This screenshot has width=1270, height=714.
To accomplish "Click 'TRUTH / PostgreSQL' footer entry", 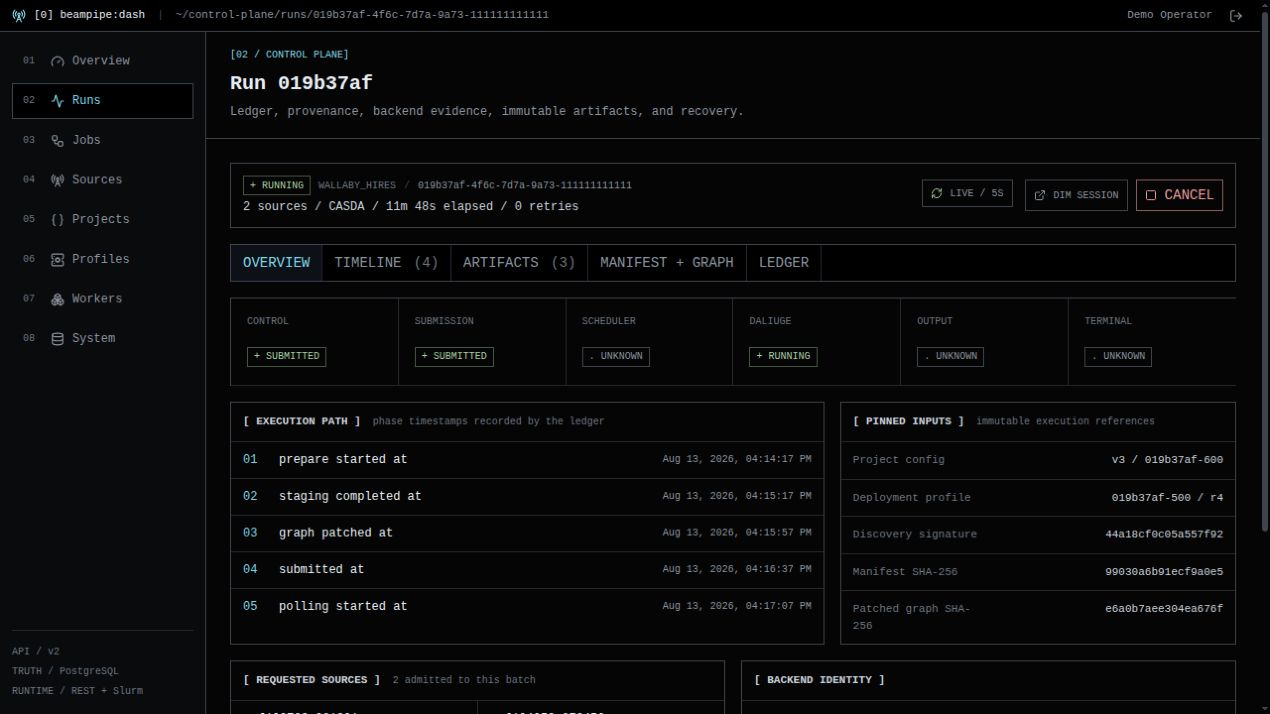I will coord(65,671).
